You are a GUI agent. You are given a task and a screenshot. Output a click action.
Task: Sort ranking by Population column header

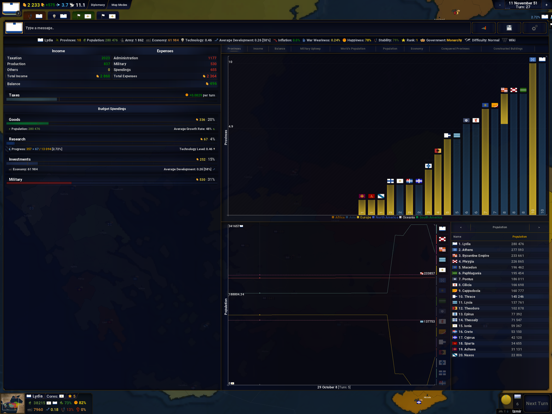(x=519, y=237)
